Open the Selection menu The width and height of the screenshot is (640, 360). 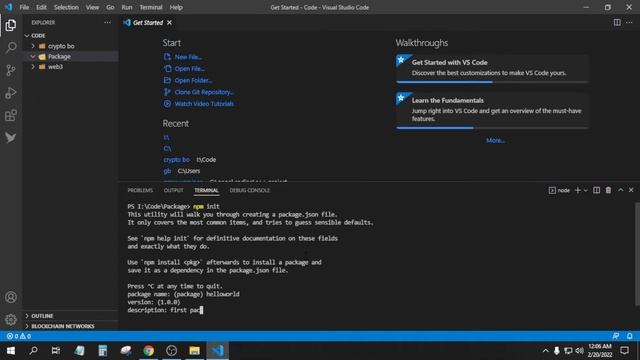tap(66, 7)
